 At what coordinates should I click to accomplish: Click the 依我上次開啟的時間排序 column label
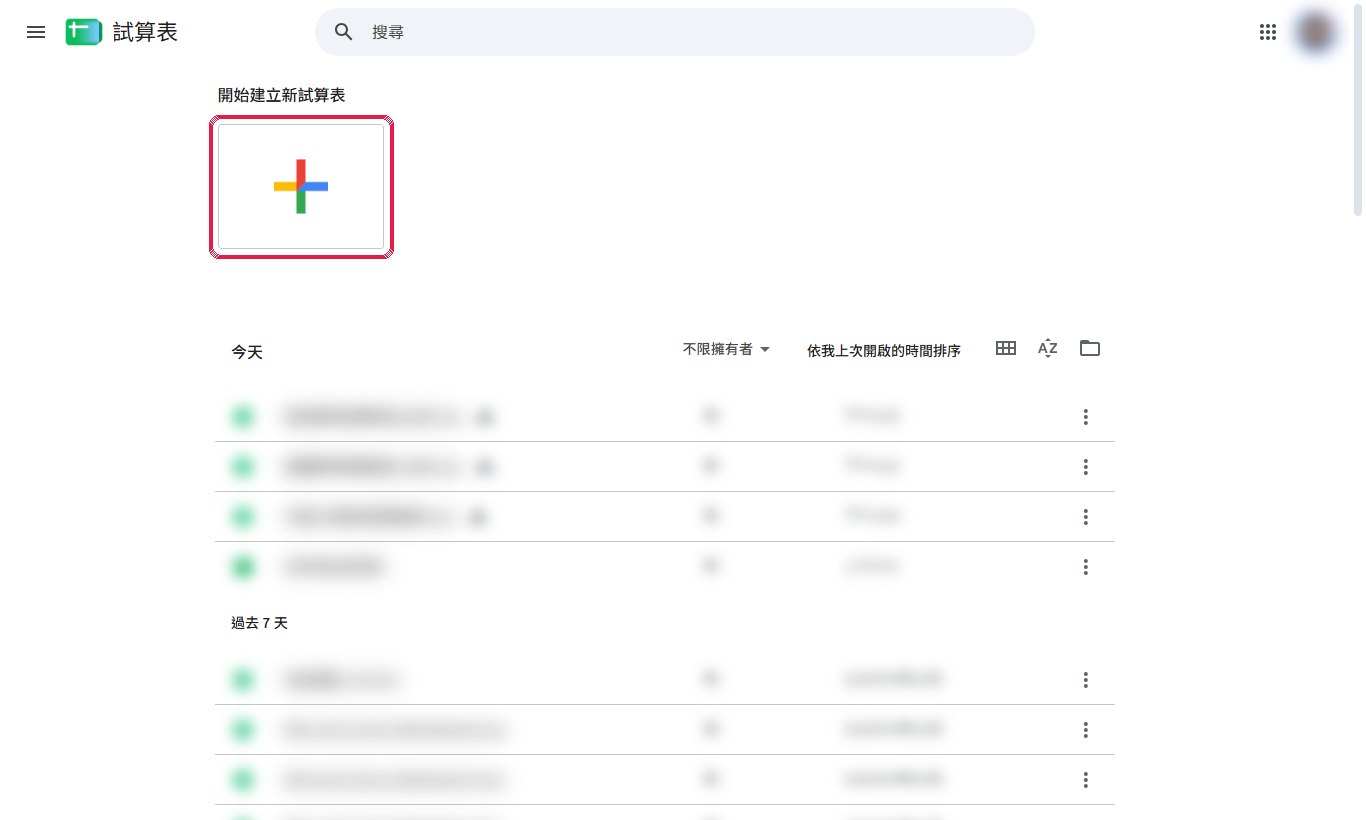coord(884,351)
